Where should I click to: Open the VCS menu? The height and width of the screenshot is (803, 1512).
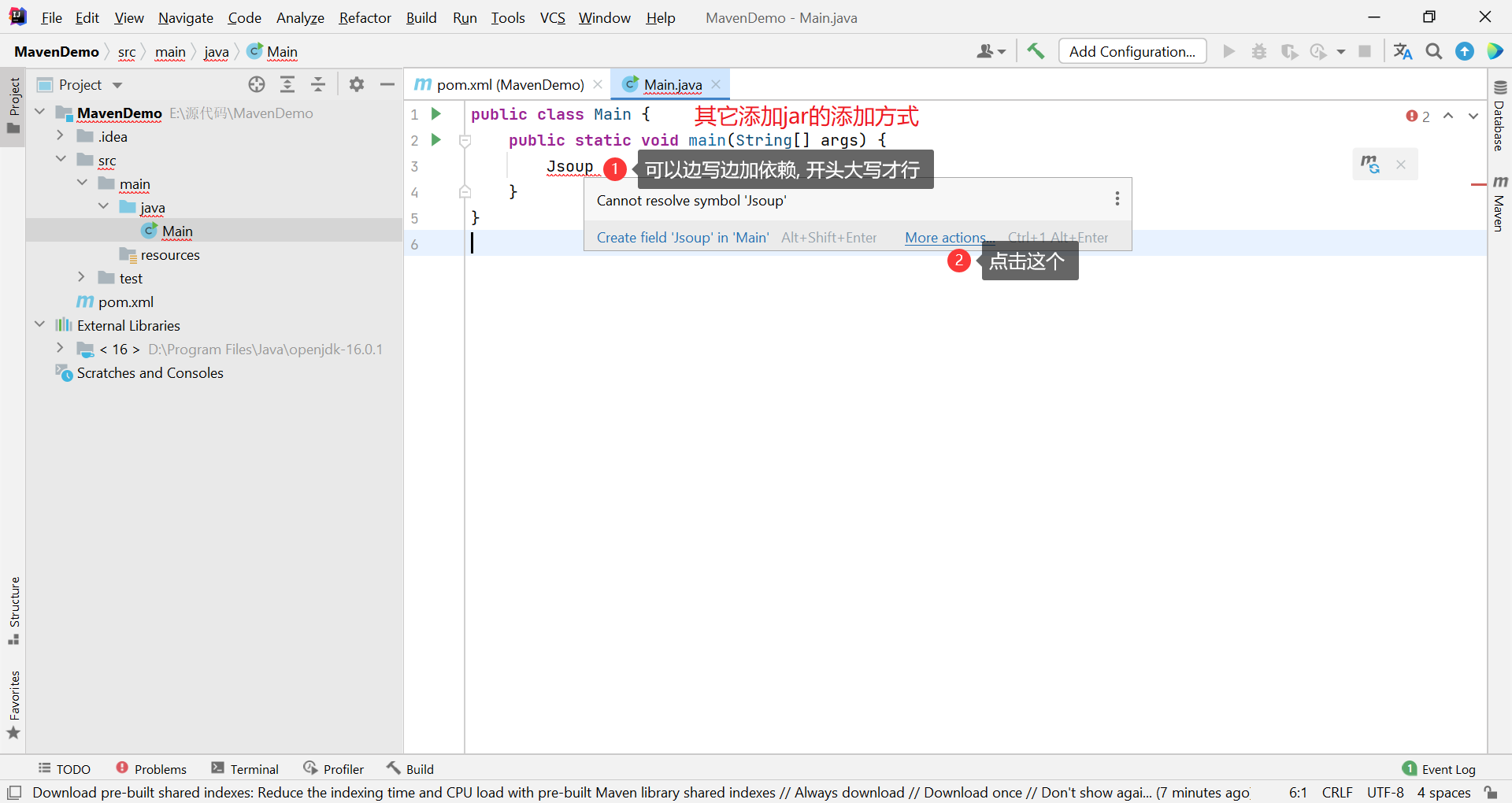552,17
